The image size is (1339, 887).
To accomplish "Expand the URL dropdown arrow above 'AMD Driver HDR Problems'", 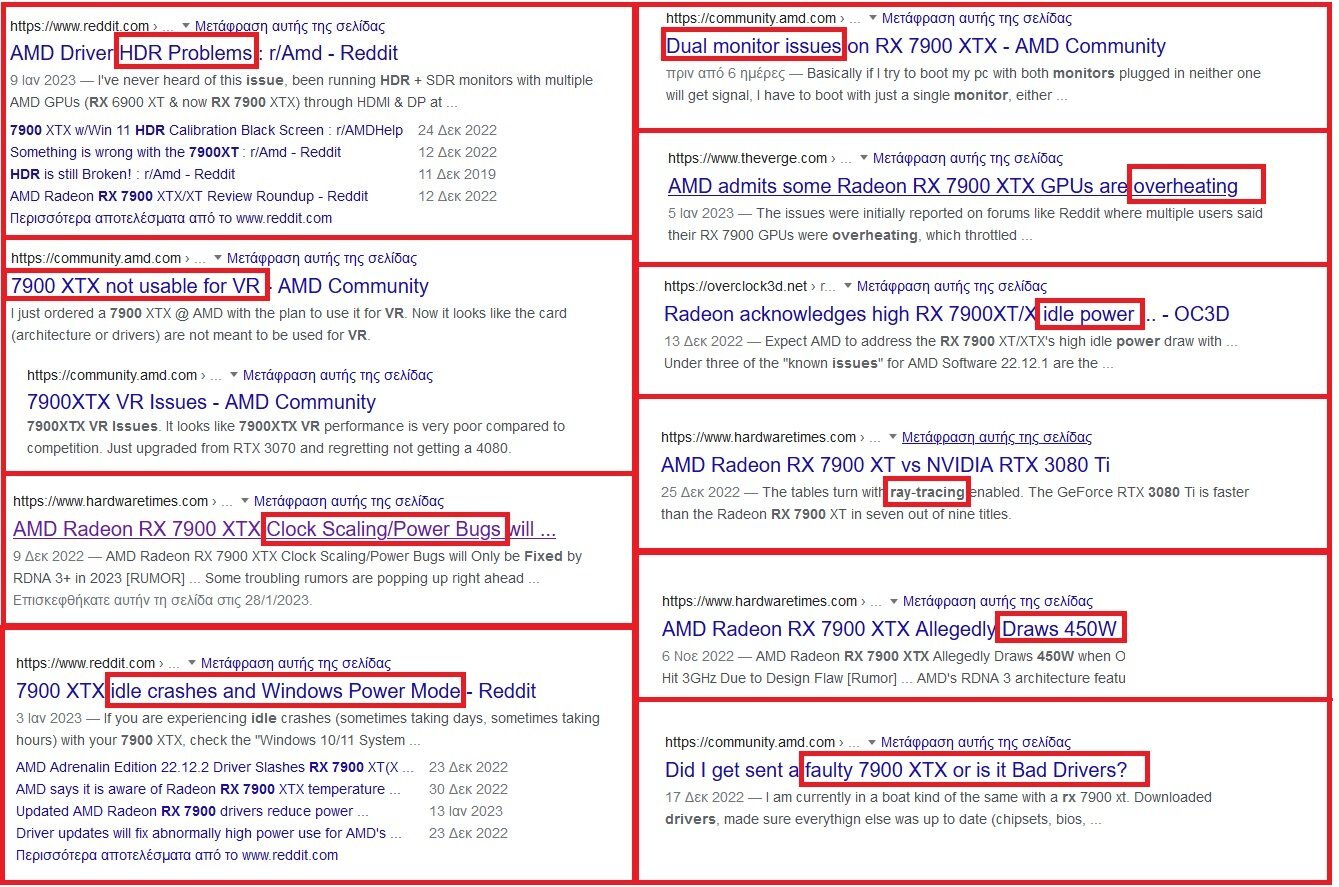I will tap(186, 27).
